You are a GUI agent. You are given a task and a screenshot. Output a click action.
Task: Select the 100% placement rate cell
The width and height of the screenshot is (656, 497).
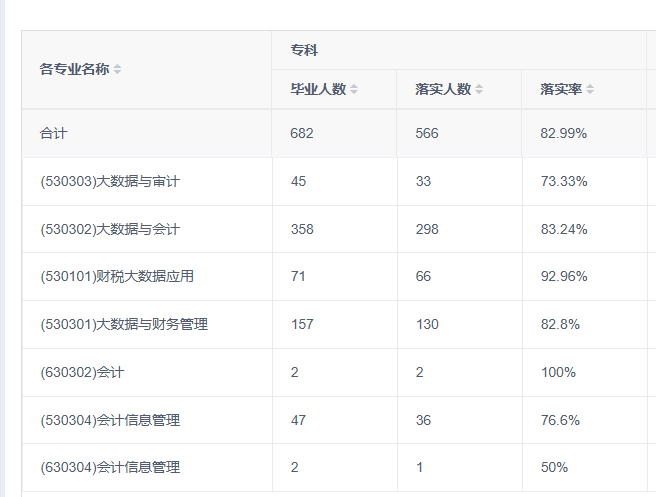pyautogui.click(x=558, y=372)
